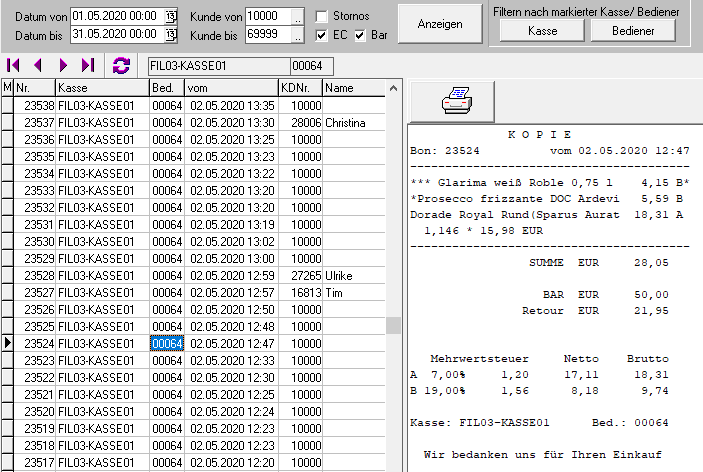Select the selected-row marker for 23524

click(7, 343)
